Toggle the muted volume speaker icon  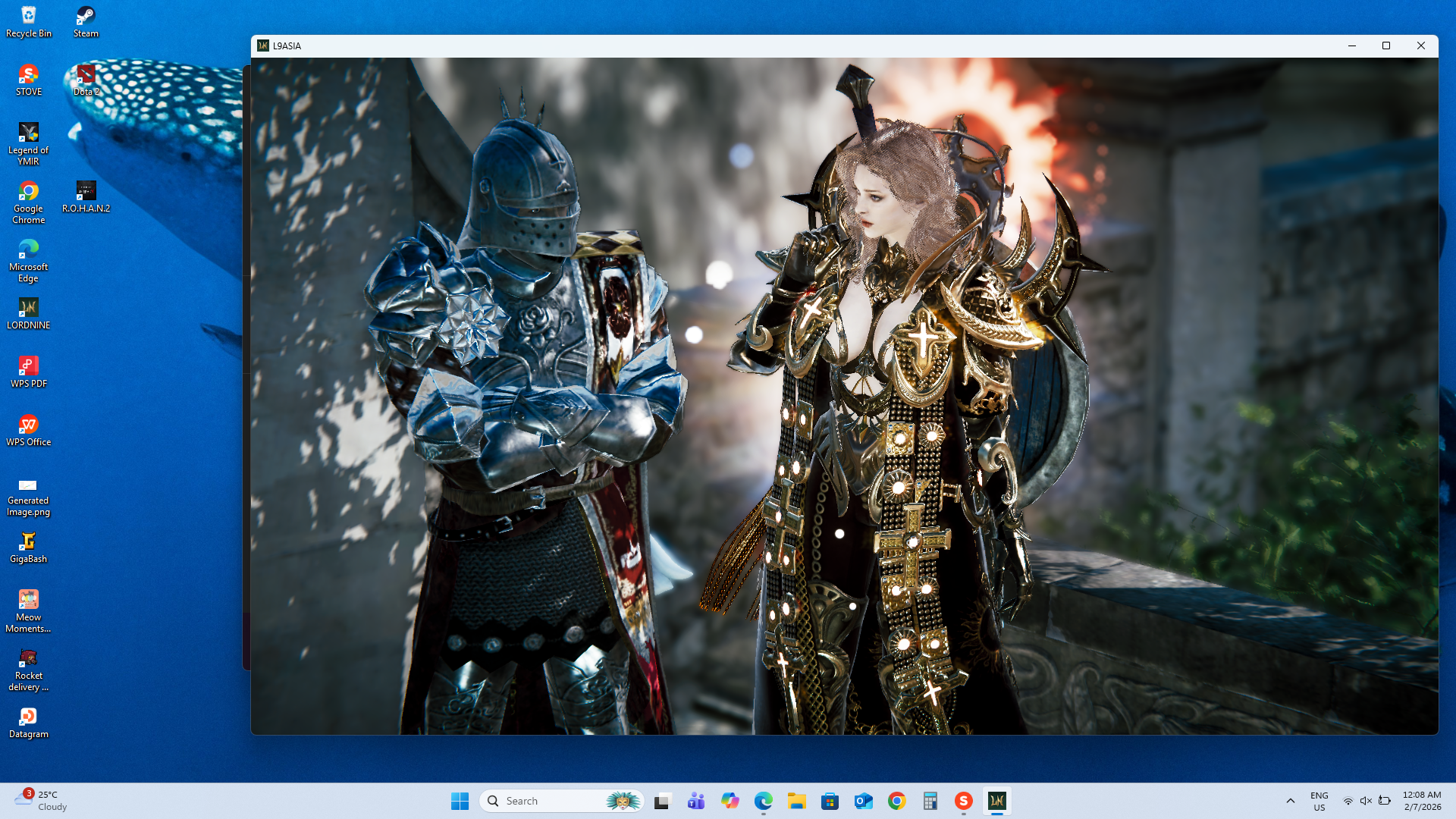(1366, 801)
